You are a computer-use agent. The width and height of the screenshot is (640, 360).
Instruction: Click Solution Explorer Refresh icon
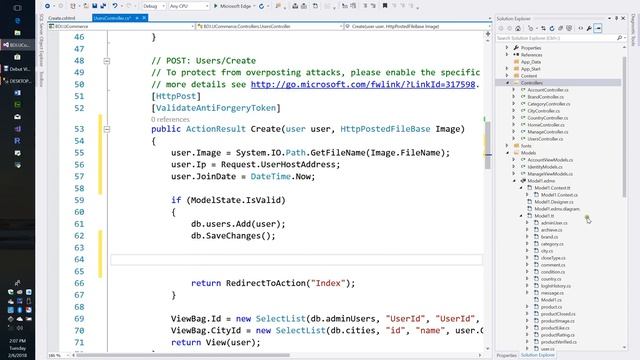click(x=552, y=28)
